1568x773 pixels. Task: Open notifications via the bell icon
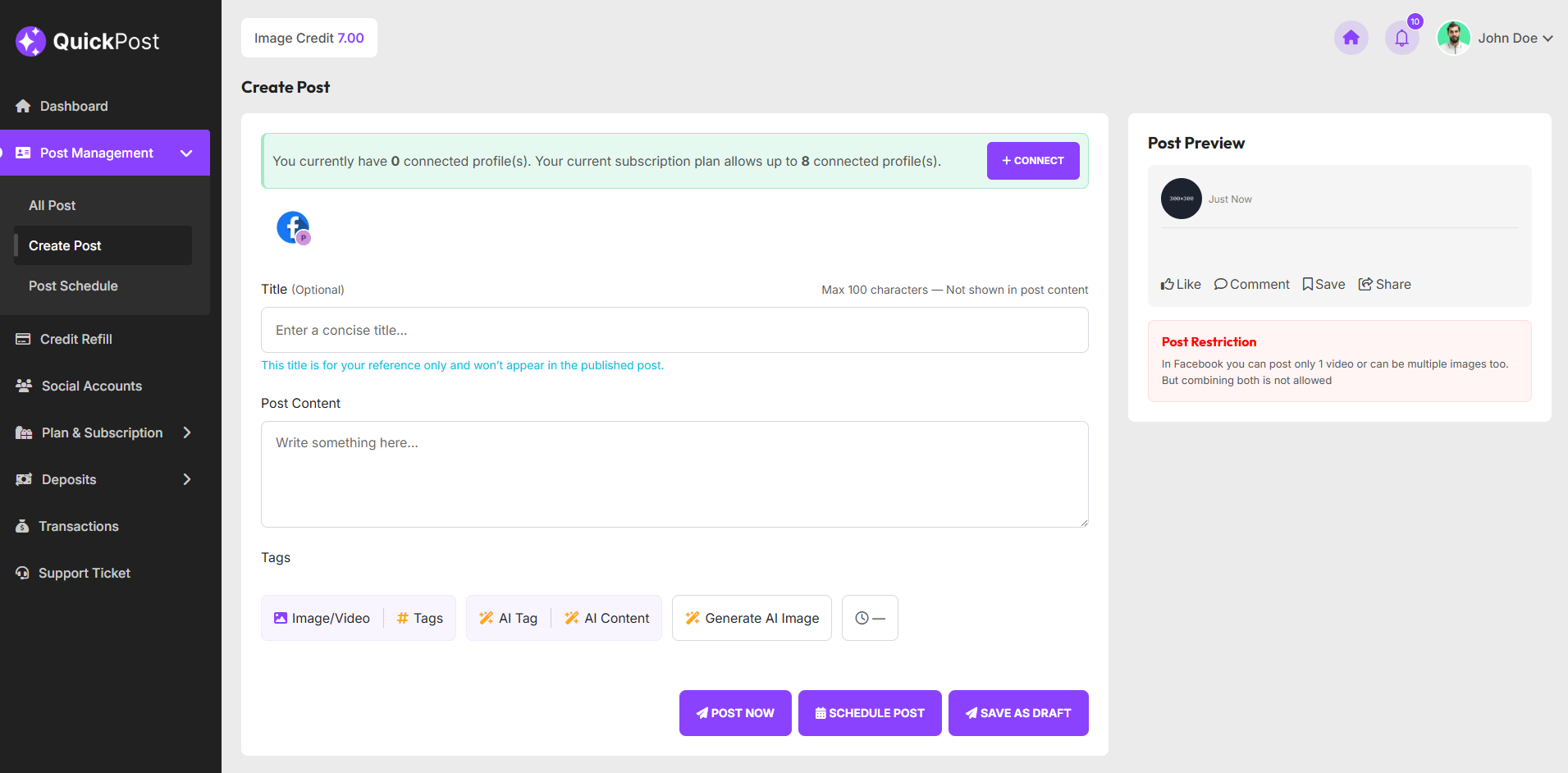1401,38
